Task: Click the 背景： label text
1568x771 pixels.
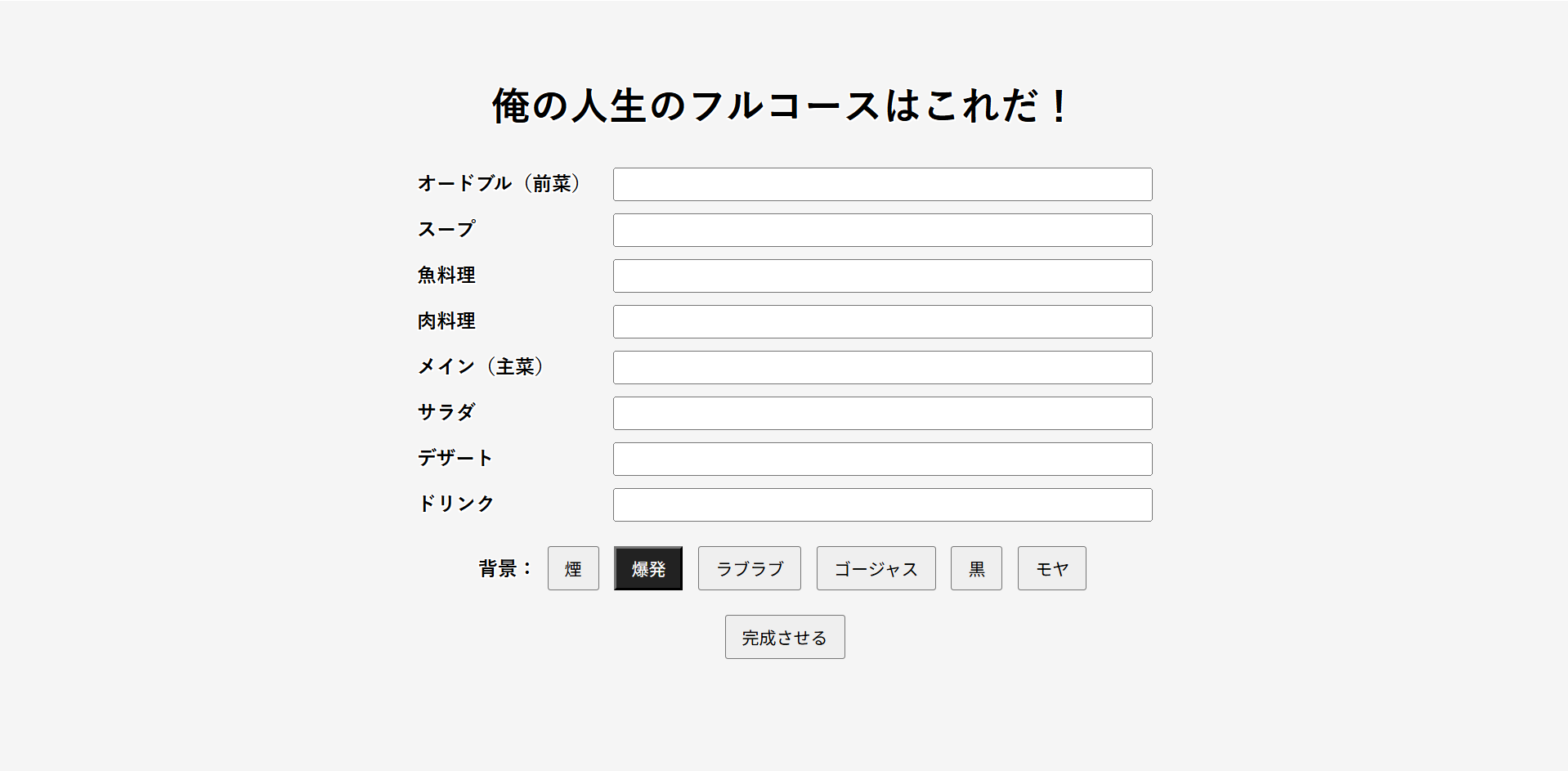Action: coord(505,568)
